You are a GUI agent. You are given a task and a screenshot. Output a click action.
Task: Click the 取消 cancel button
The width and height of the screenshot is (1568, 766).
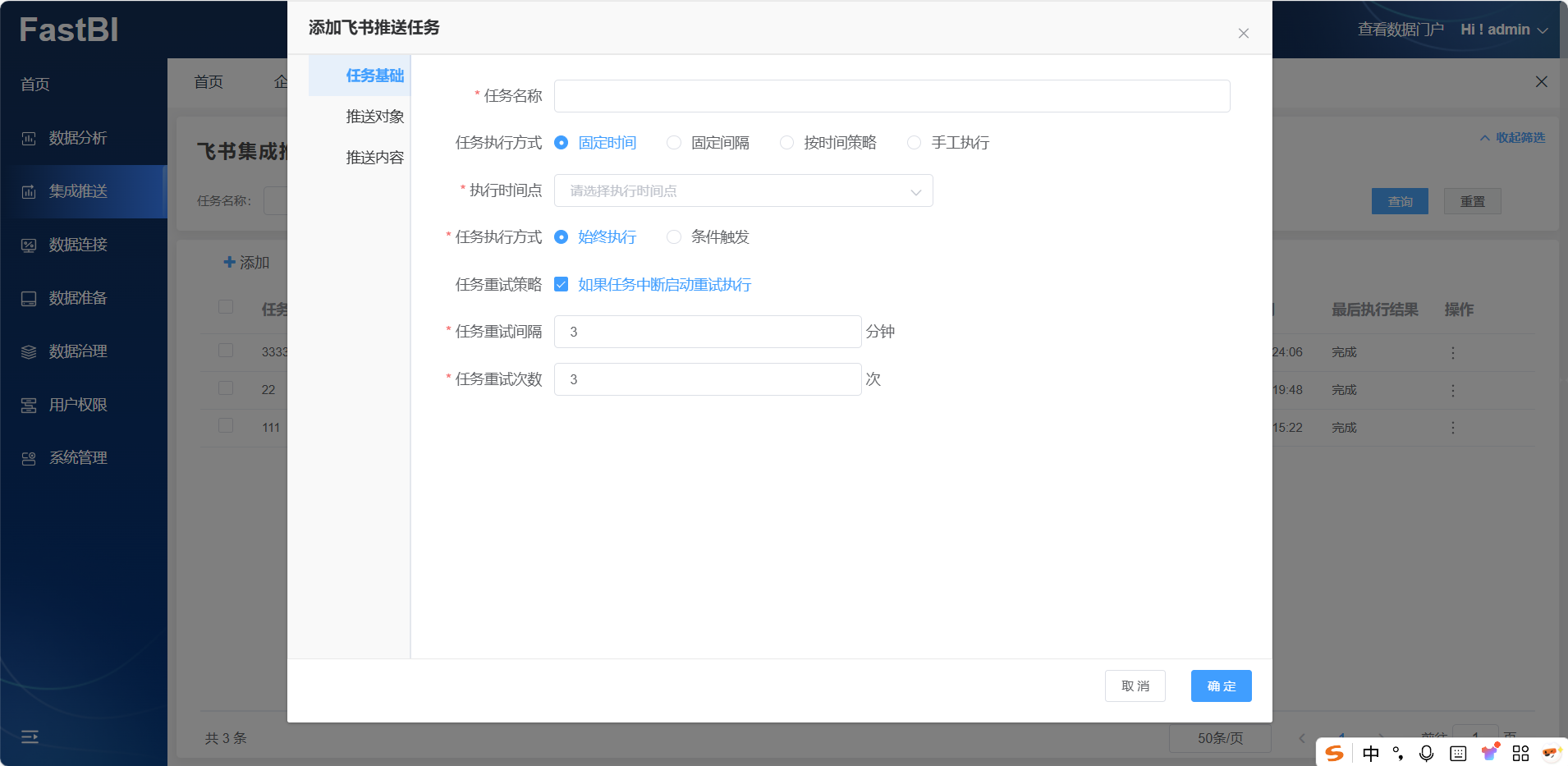(x=1135, y=686)
